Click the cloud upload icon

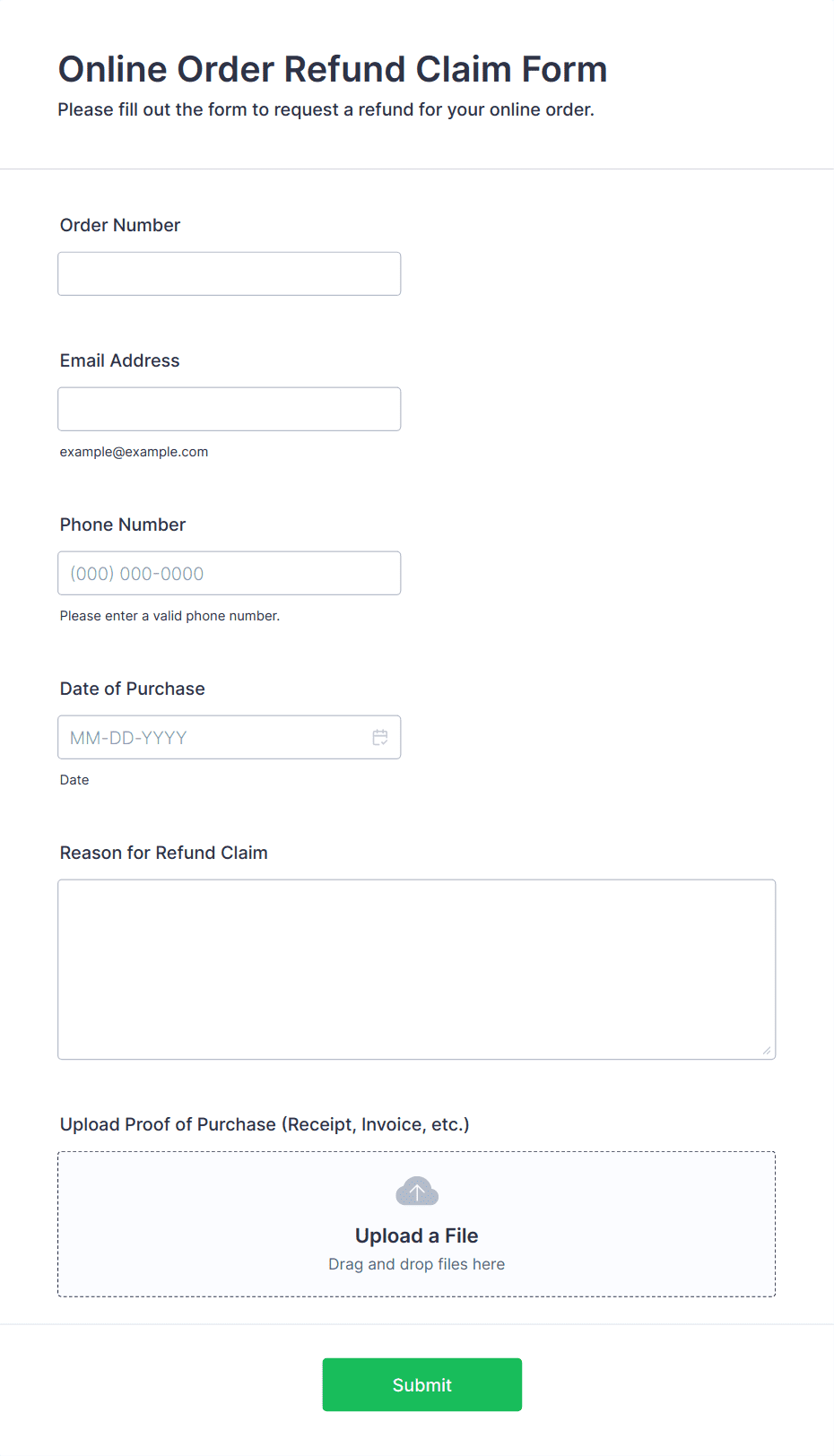click(x=417, y=1192)
